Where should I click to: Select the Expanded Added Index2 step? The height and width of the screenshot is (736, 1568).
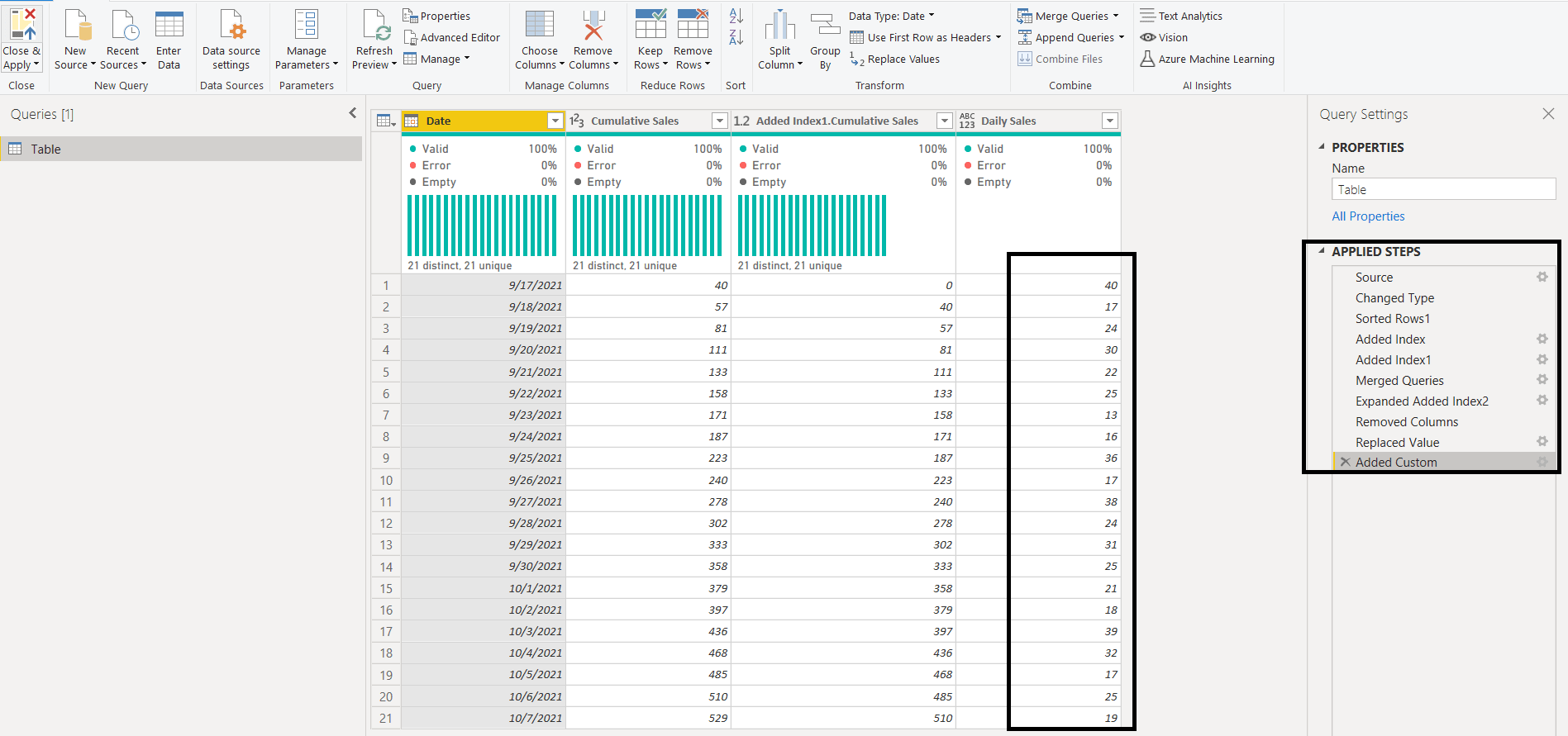click(x=1422, y=401)
